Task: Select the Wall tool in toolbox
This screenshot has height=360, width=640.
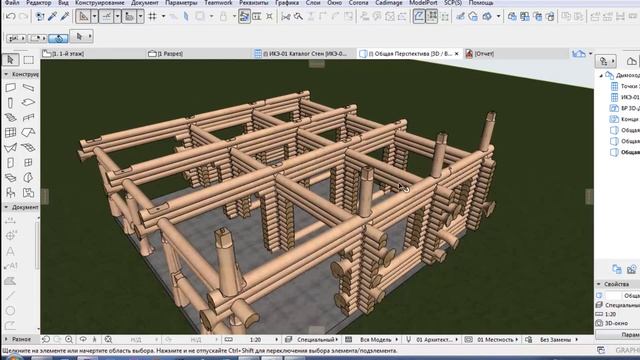Action: (11, 87)
